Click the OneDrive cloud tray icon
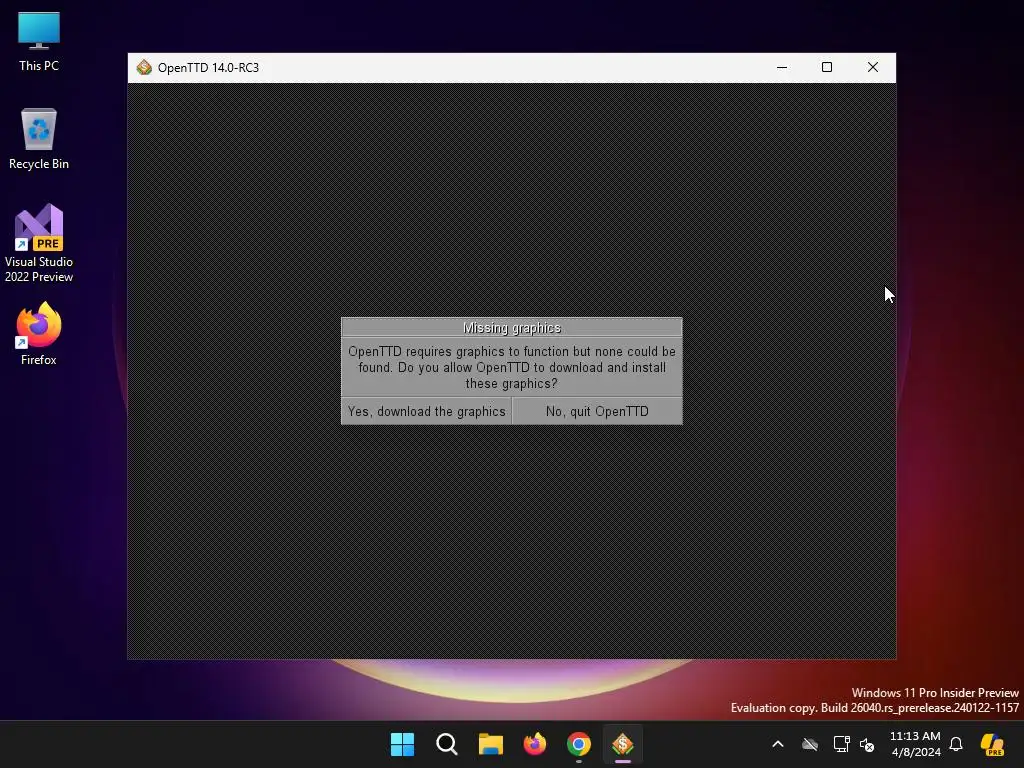Screen dimensions: 1024x768 [x=810, y=744]
